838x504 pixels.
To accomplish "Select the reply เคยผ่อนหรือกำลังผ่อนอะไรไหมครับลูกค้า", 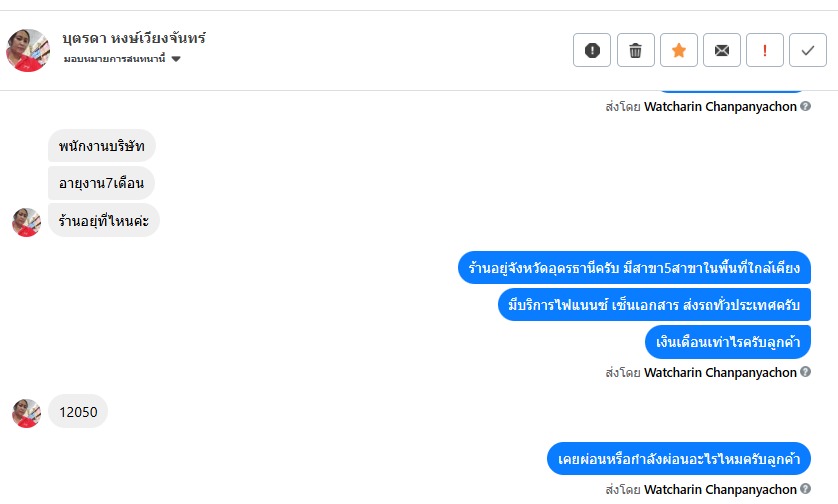I will (679, 459).
